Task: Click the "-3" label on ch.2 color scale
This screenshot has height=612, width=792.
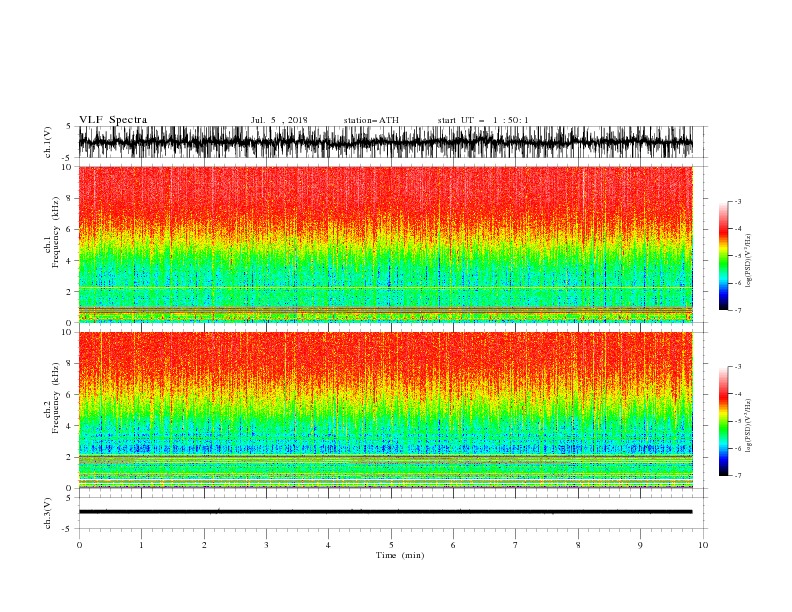Action: [738, 367]
